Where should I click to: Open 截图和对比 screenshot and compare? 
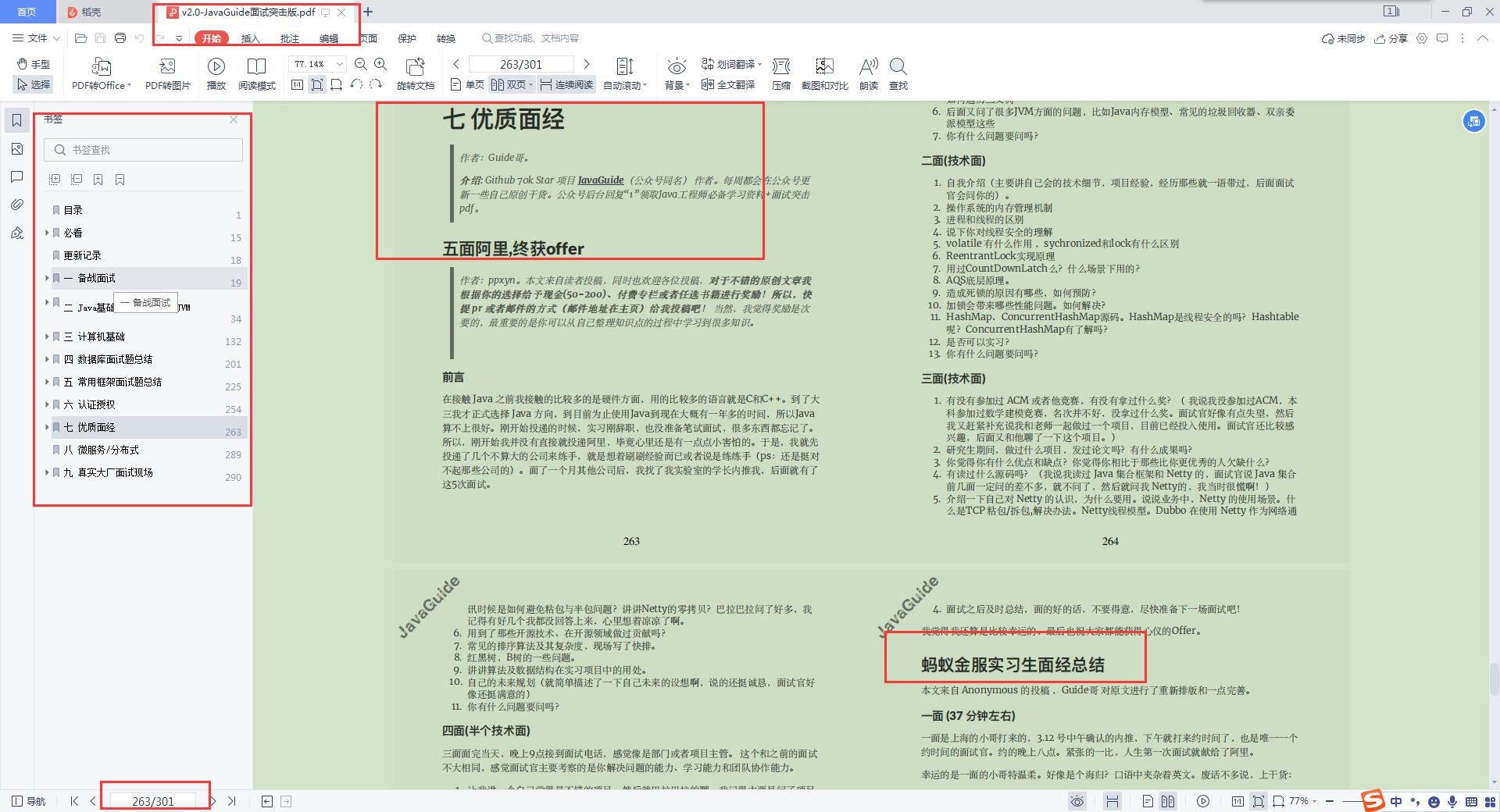824,74
